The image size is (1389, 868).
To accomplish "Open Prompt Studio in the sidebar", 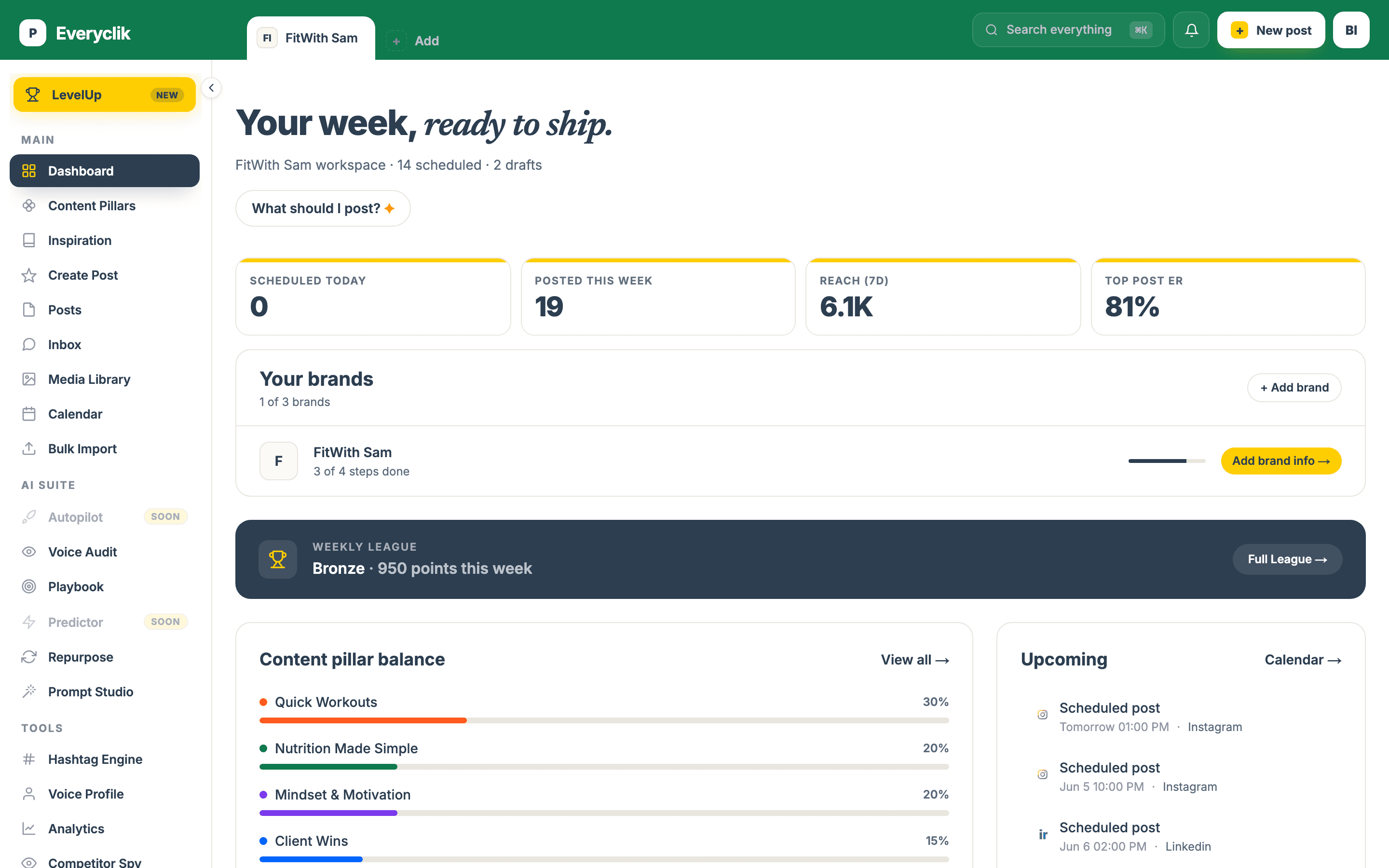I will click(x=105, y=691).
